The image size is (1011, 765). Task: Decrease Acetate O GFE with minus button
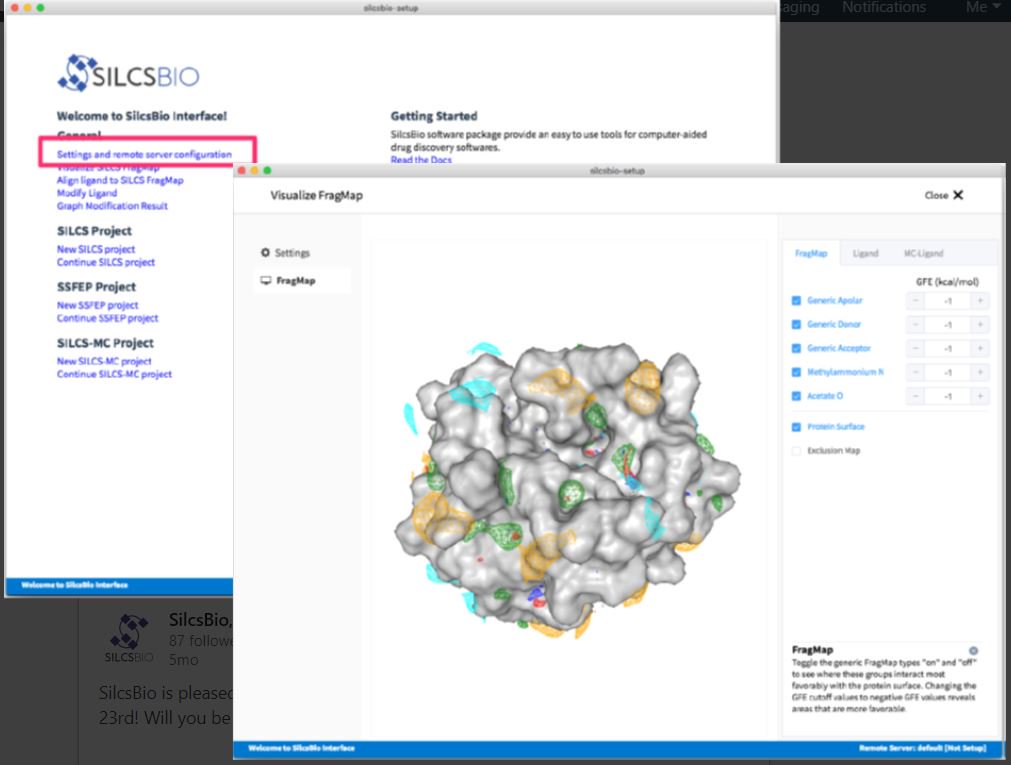[x=915, y=396]
